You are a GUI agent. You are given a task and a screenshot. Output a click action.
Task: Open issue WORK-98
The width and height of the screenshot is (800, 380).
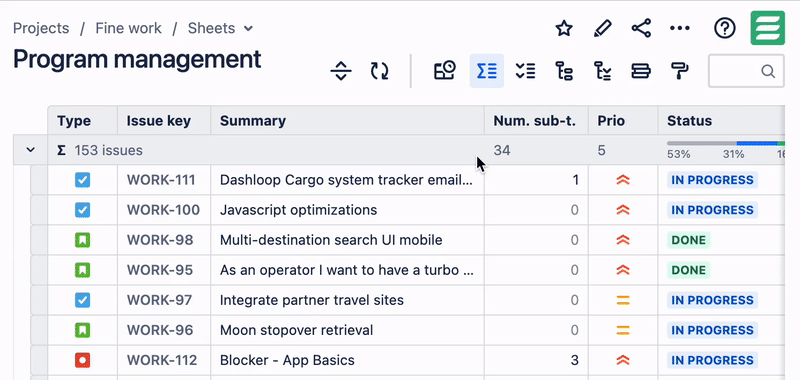pos(160,240)
